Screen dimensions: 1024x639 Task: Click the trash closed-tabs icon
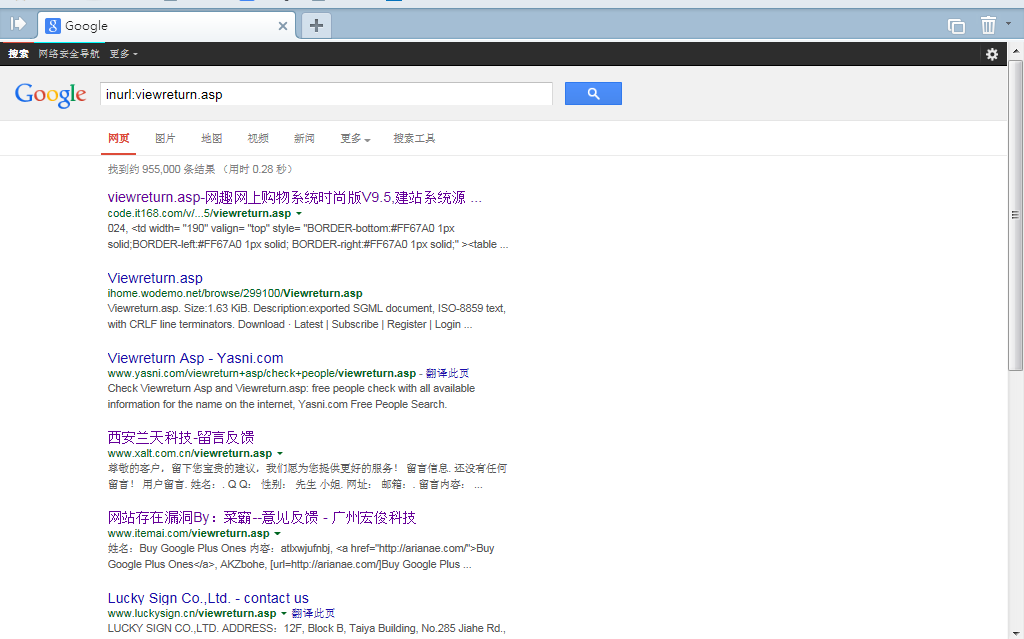coord(988,25)
